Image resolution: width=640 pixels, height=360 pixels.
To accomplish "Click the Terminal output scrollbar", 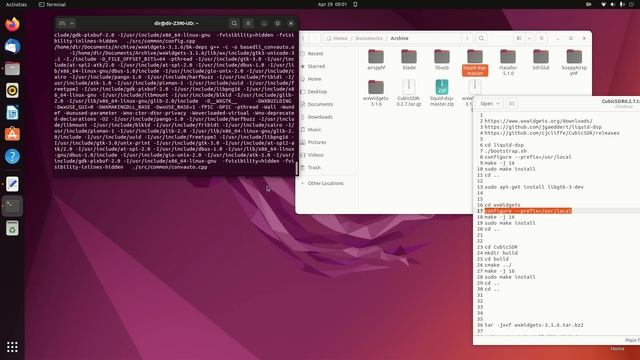I will (x=296, y=168).
